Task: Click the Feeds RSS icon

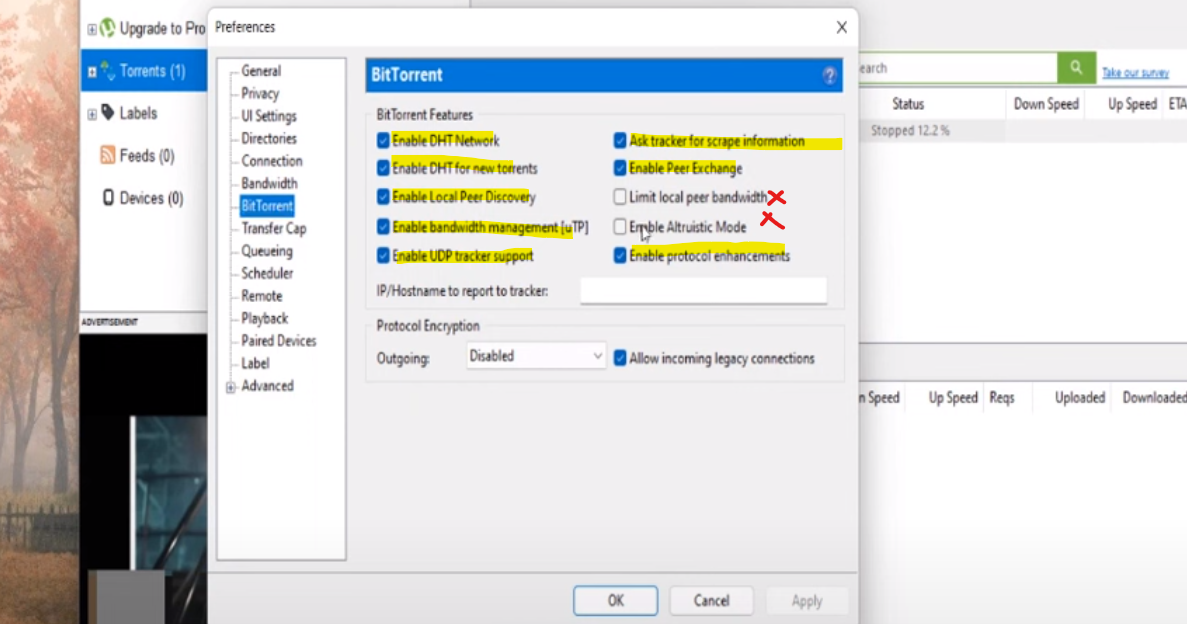Action: (107, 155)
